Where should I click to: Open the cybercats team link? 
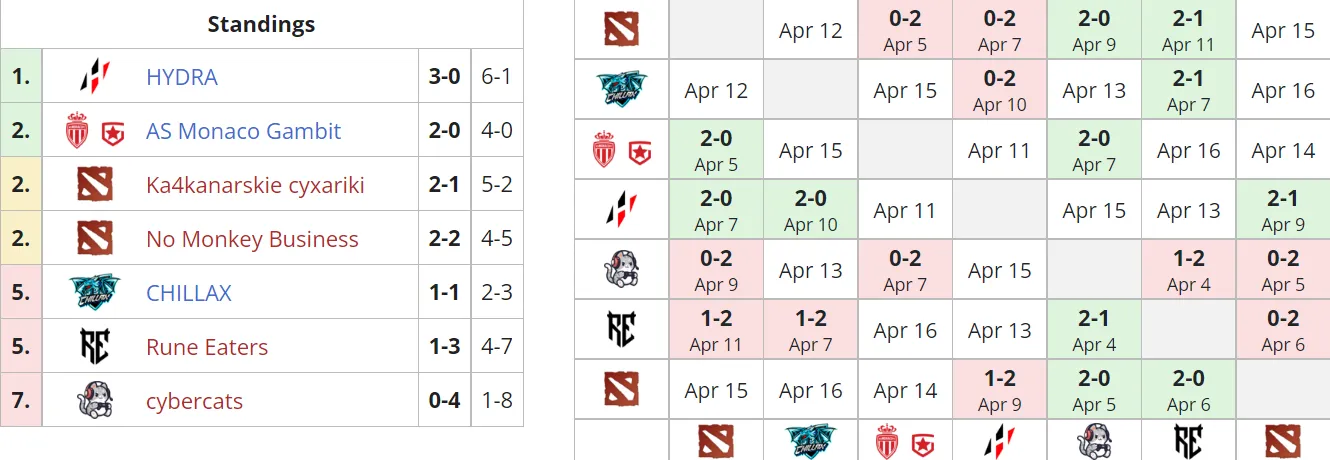click(194, 401)
